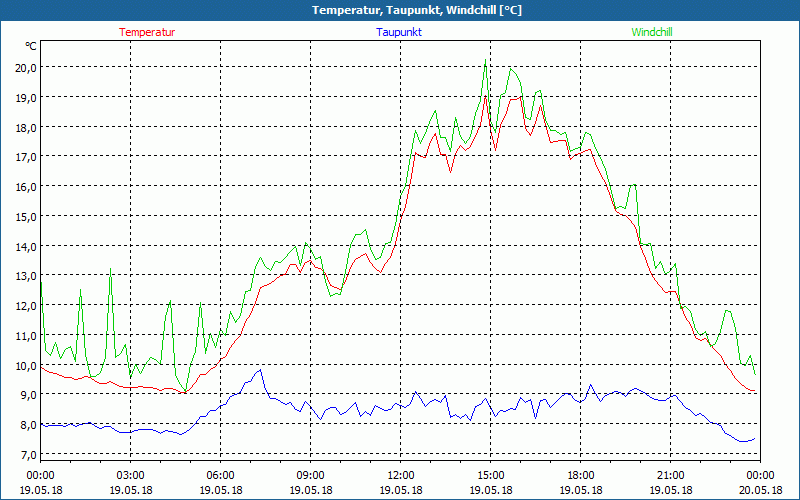The width and height of the screenshot is (800, 500).
Task: Click the 20.05.18 date label
Action: [760, 490]
